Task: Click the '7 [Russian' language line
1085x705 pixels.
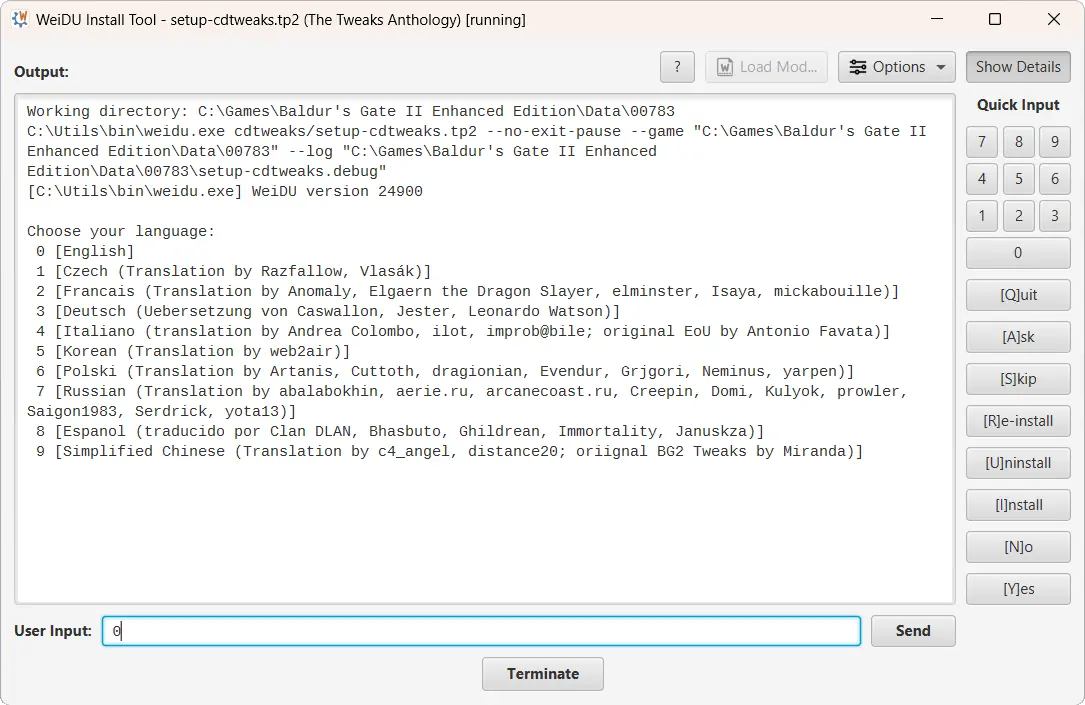Action: (467, 401)
